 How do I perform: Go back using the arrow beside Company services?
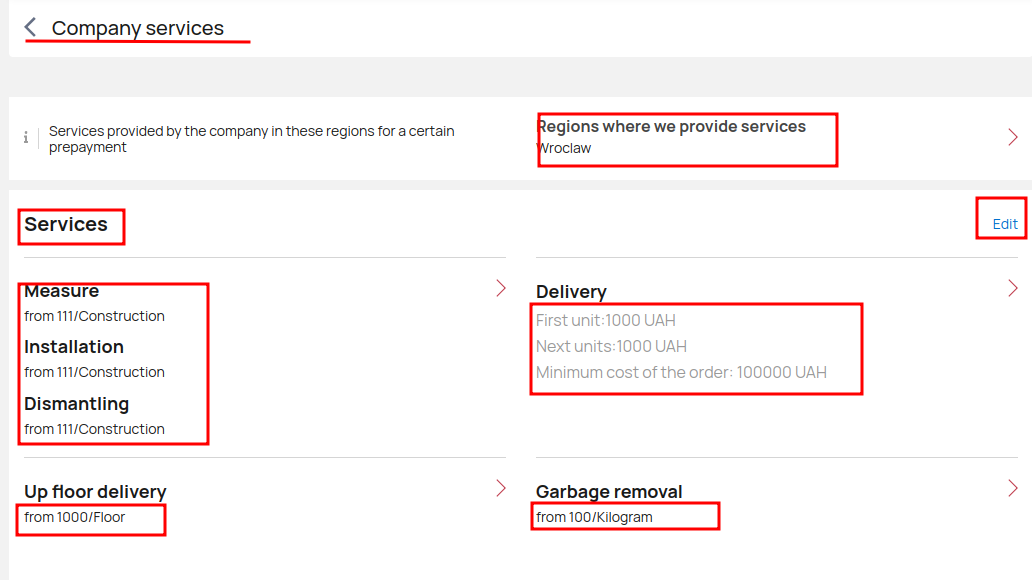pos(30,27)
